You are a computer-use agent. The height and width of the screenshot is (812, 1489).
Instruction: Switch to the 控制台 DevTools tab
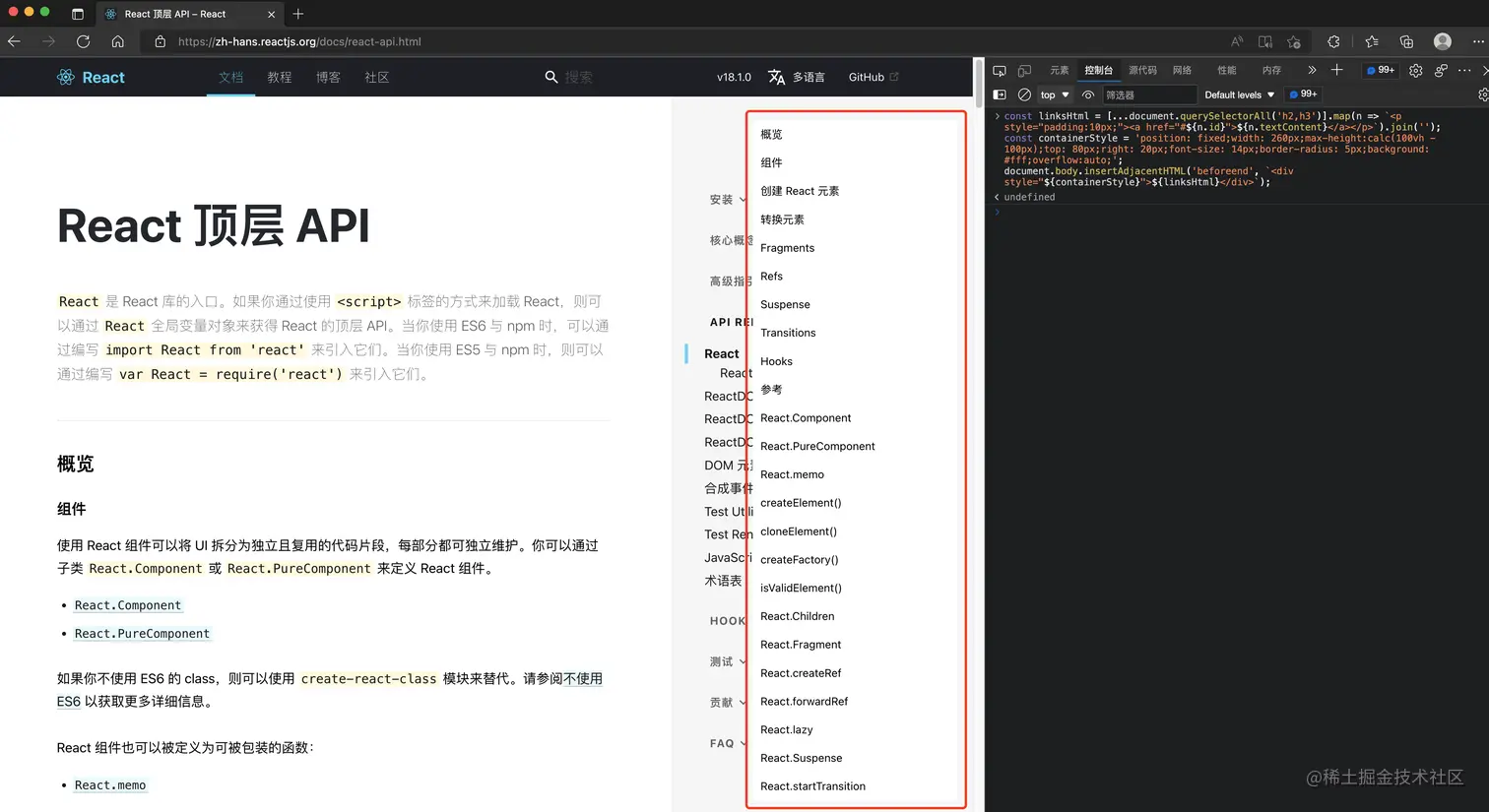[1098, 71]
